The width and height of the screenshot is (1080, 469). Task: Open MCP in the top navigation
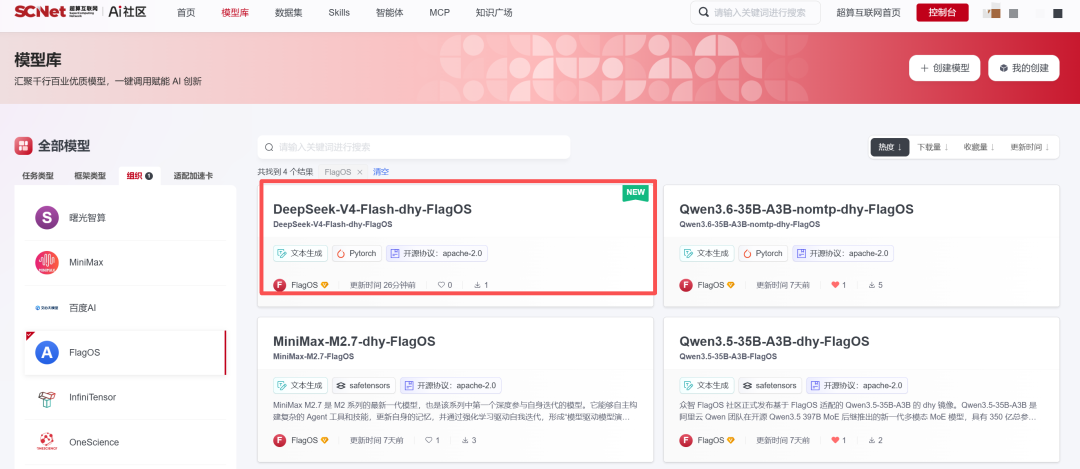click(439, 12)
